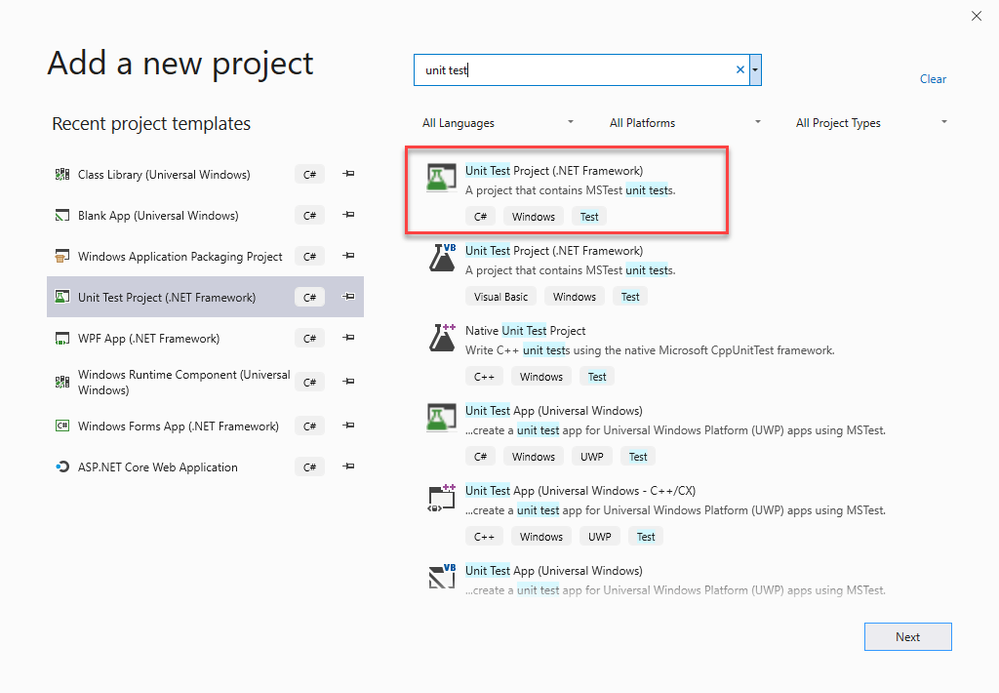
Task: Click the Windows tag on the VB Unit Test Project
Action: coord(574,297)
